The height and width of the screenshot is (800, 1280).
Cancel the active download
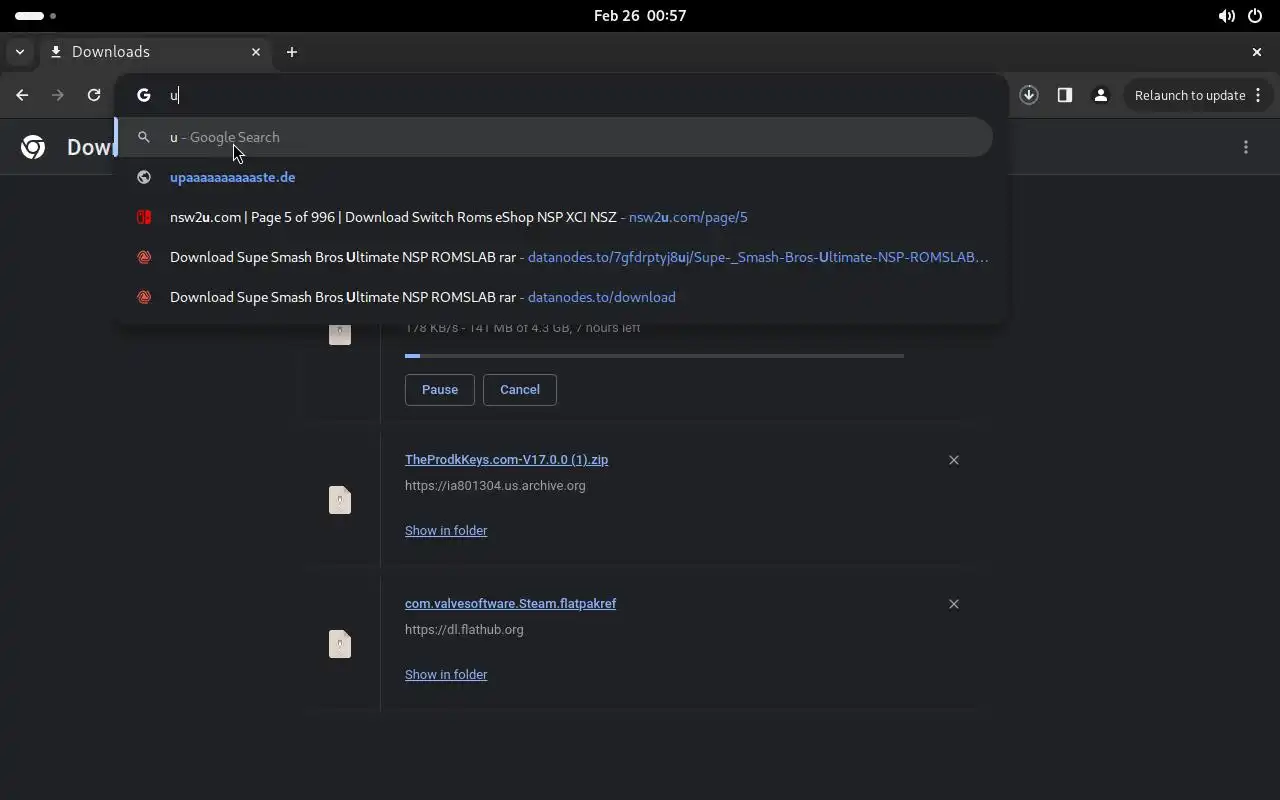(520, 390)
